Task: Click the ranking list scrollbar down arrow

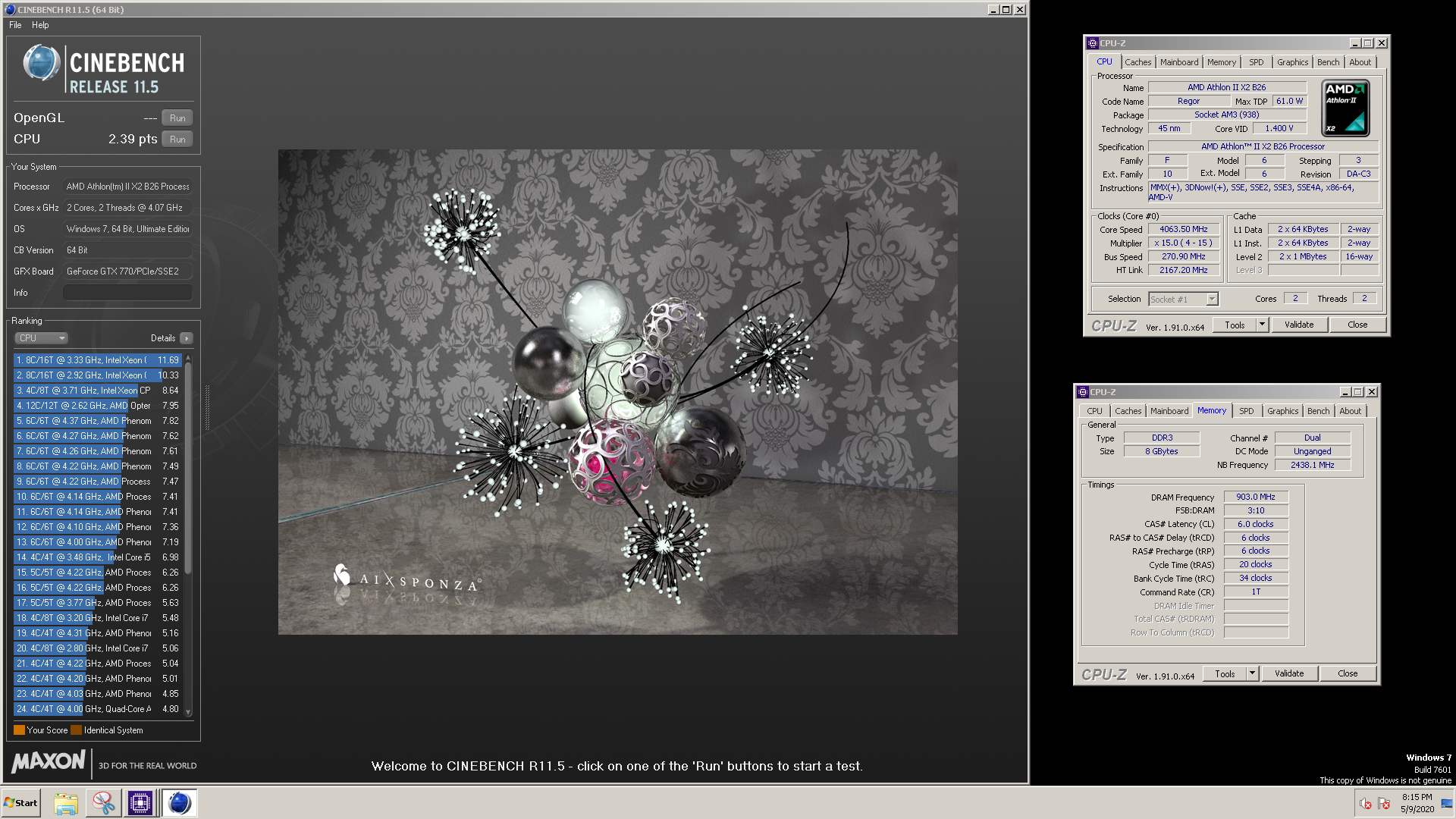Action: pos(188,712)
